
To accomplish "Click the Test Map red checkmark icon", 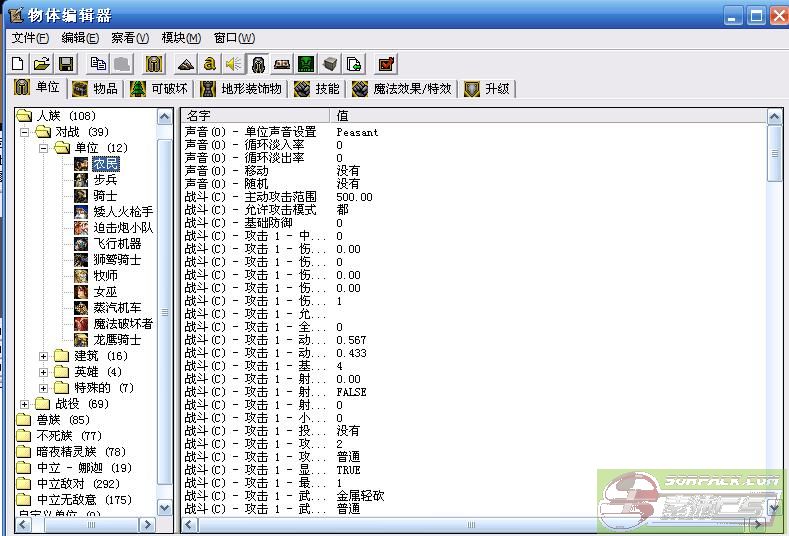I will (386, 64).
